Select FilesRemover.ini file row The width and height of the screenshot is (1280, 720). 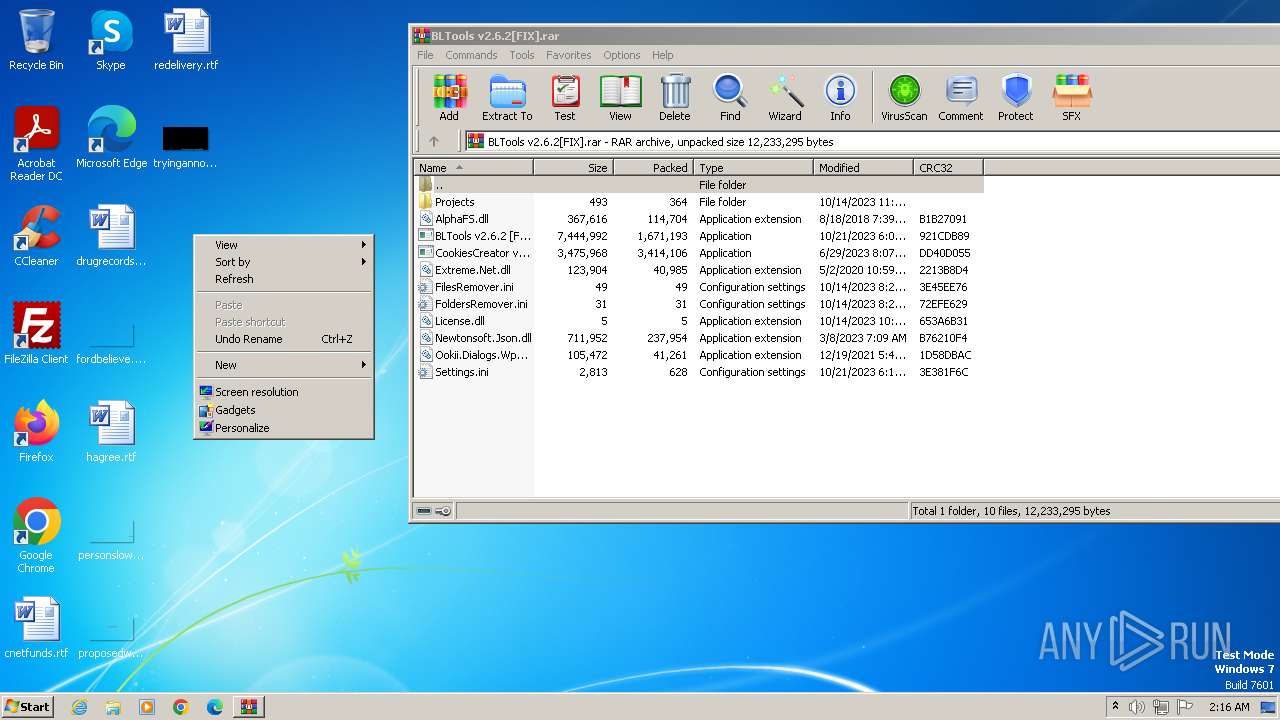(x=699, y=287)
